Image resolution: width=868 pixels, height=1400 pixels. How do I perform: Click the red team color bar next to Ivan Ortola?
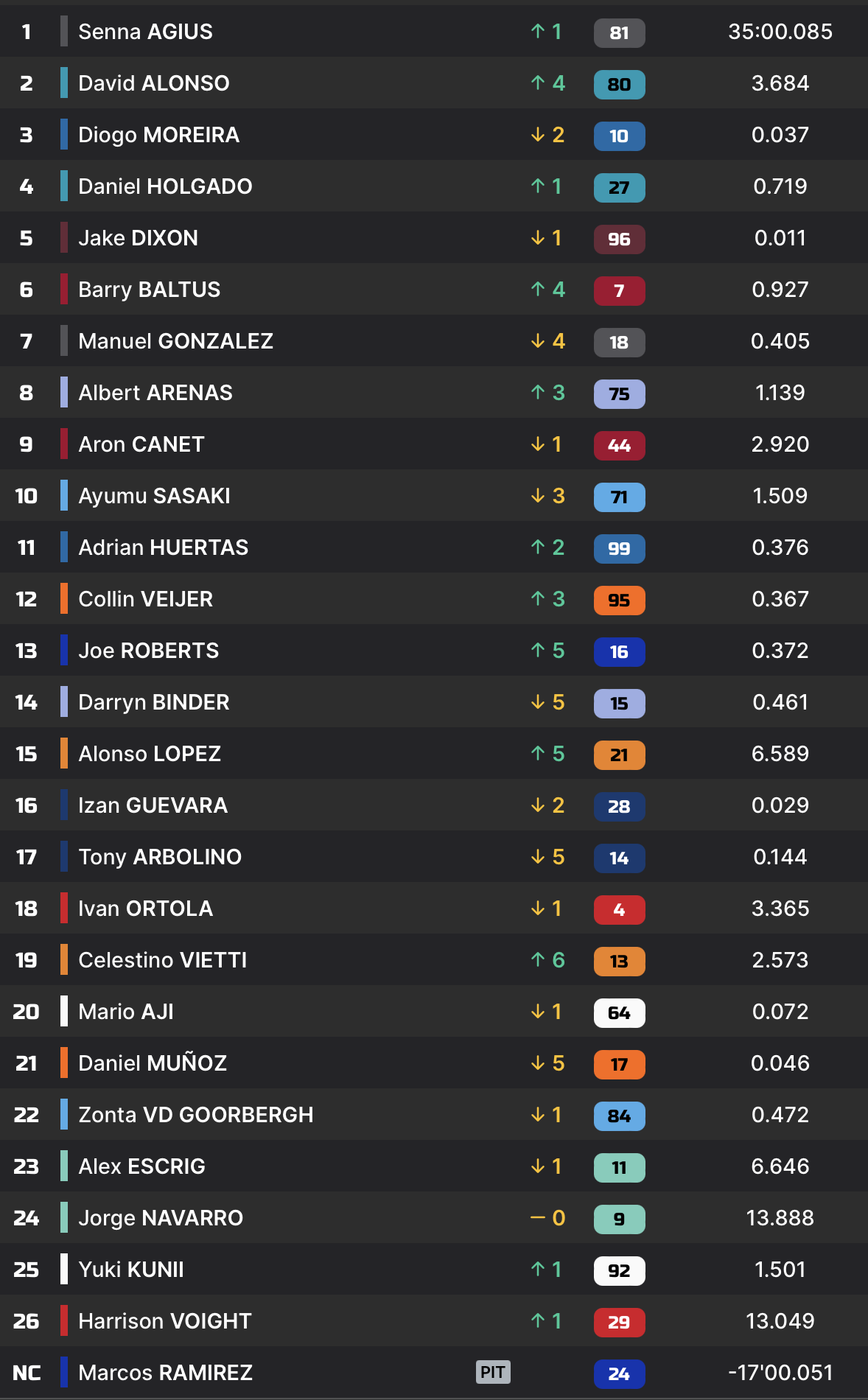64,908
